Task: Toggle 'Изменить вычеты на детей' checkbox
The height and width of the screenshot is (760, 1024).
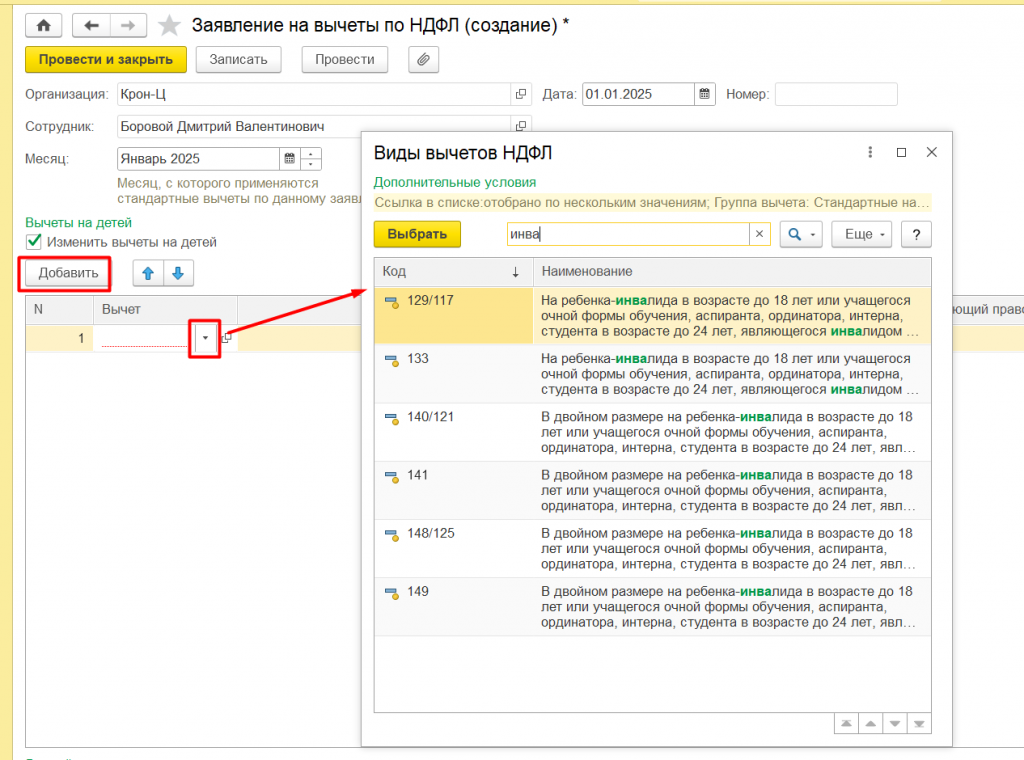Action: (x=34, y=242)
